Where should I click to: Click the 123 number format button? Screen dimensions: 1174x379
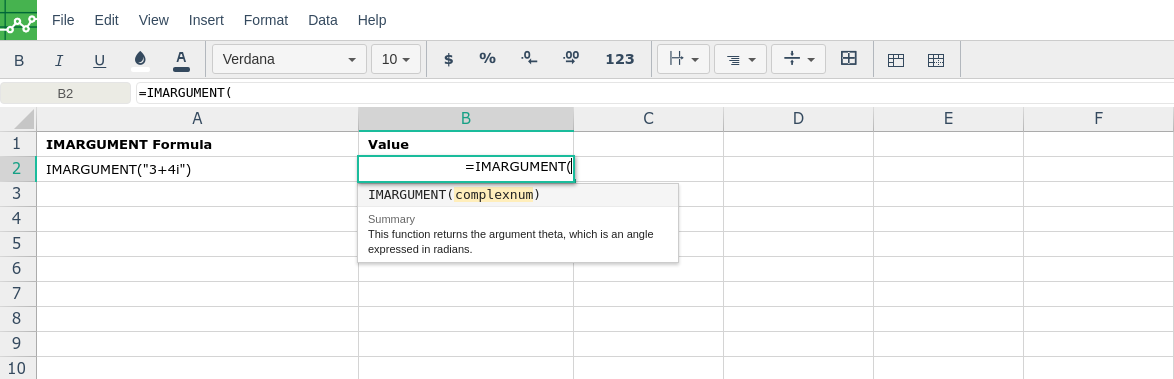(620, 59)
